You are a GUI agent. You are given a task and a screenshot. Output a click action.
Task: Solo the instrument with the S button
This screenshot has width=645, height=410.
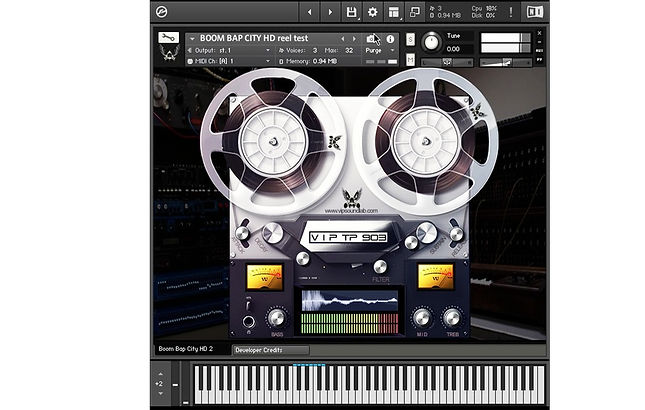click(x=410, y=39)
